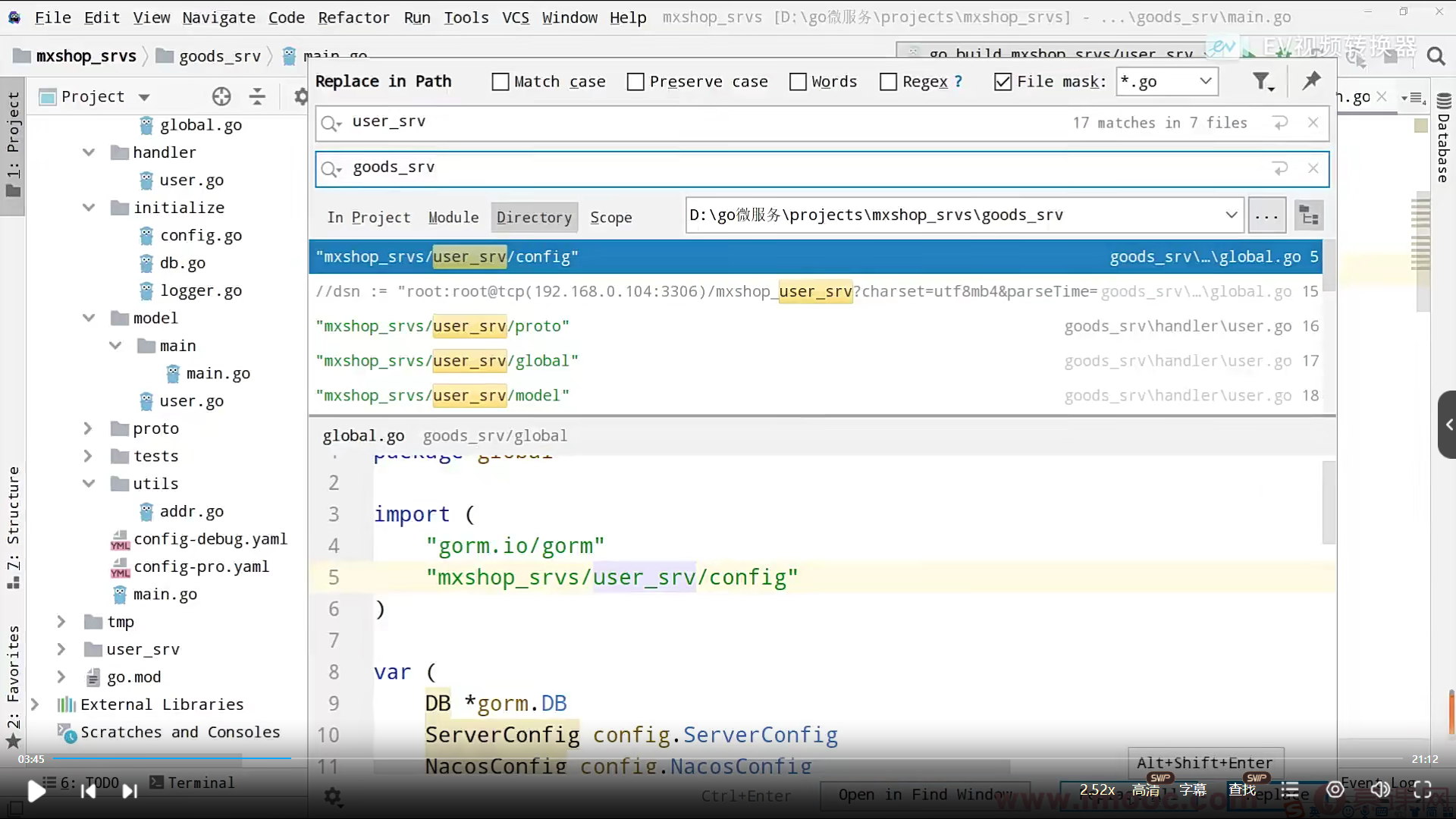Open the Refactor menu
1456x819 pixels.
[x=353, y=17]
